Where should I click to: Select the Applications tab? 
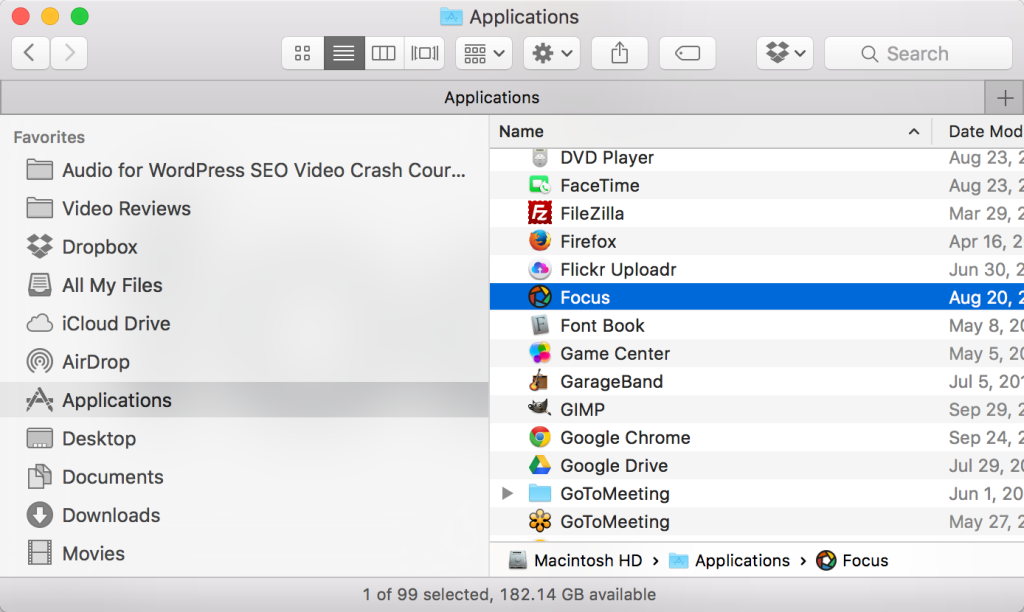tap(492, 97)
